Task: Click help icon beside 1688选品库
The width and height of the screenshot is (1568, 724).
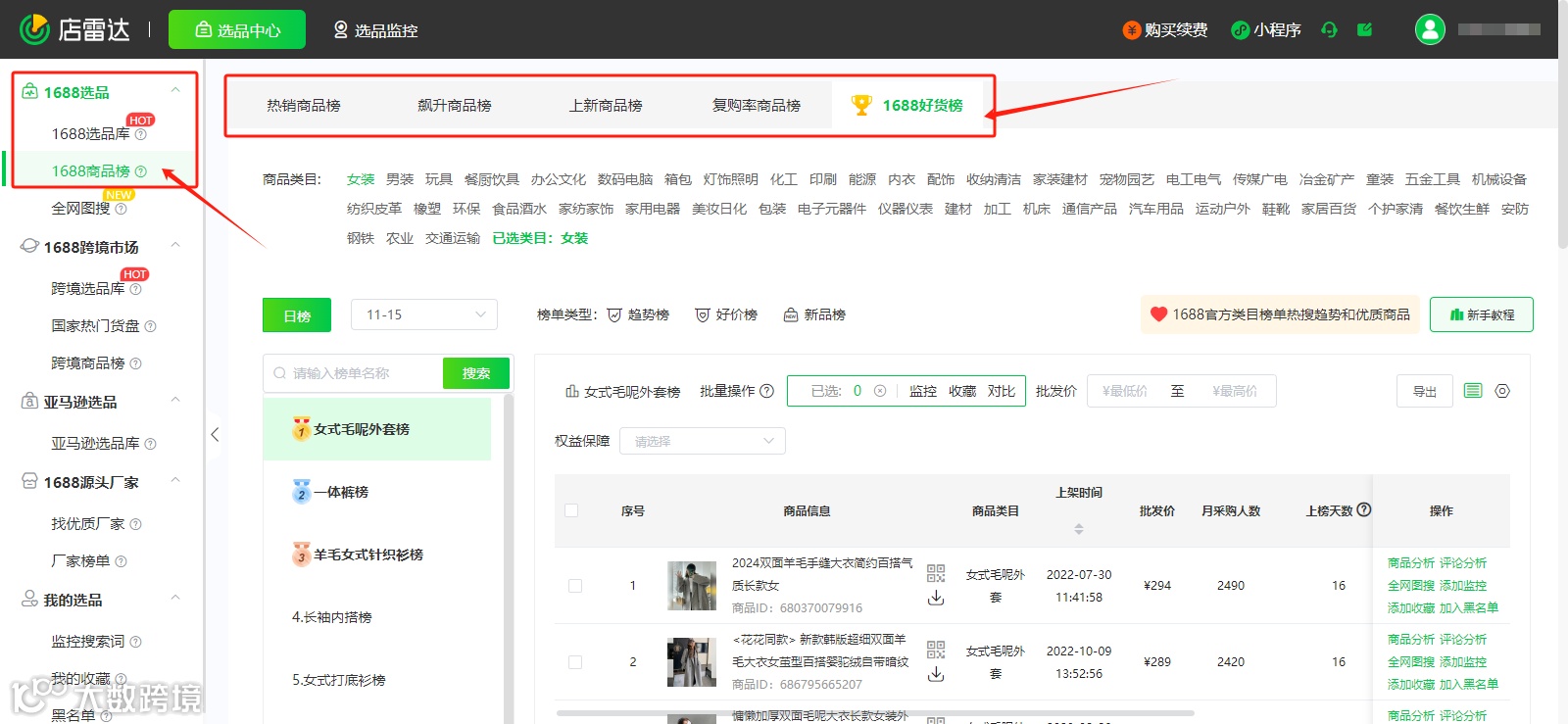Action: pyautogui.click(x=140, y=134)
